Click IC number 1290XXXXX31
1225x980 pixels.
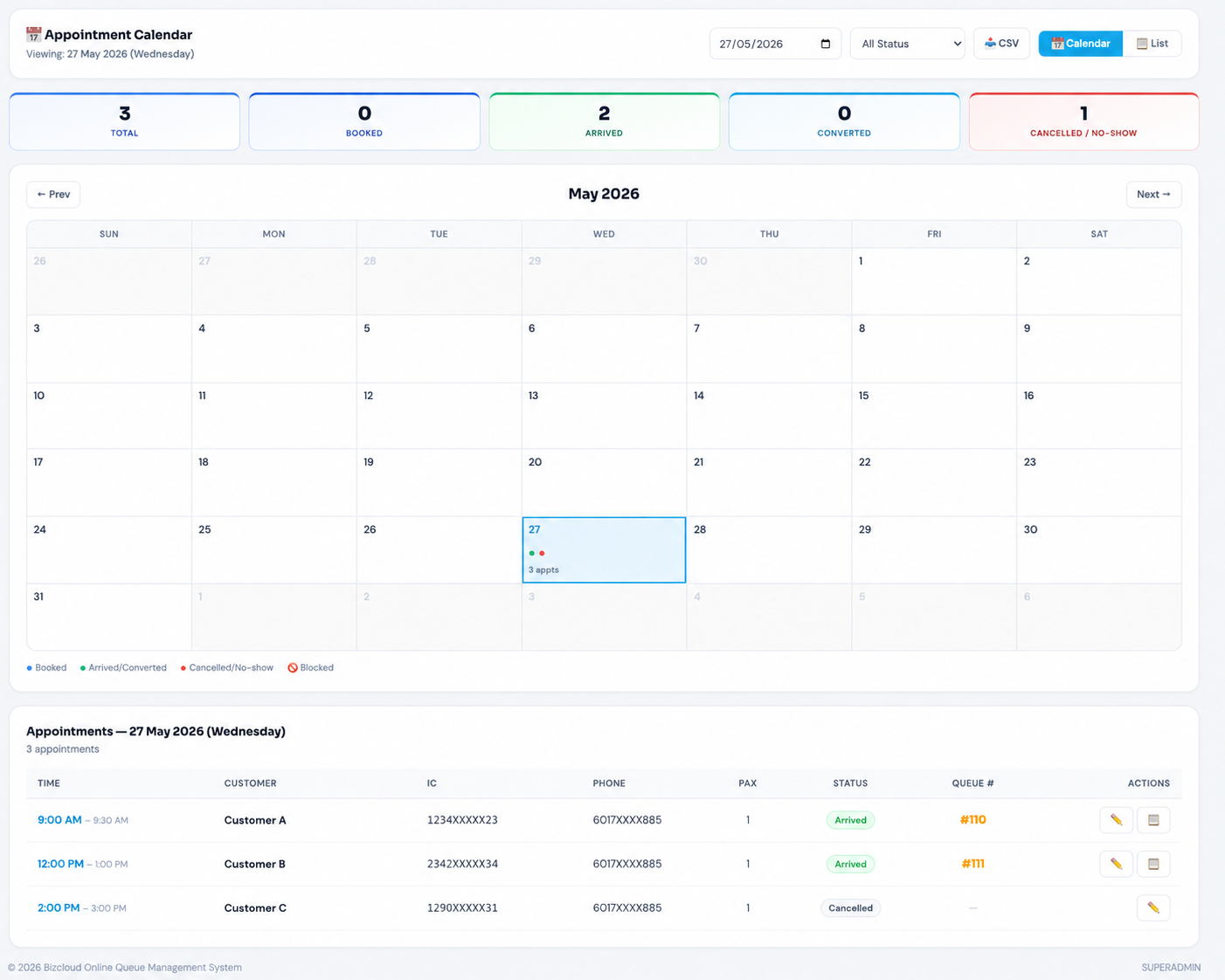click(462, 908)
